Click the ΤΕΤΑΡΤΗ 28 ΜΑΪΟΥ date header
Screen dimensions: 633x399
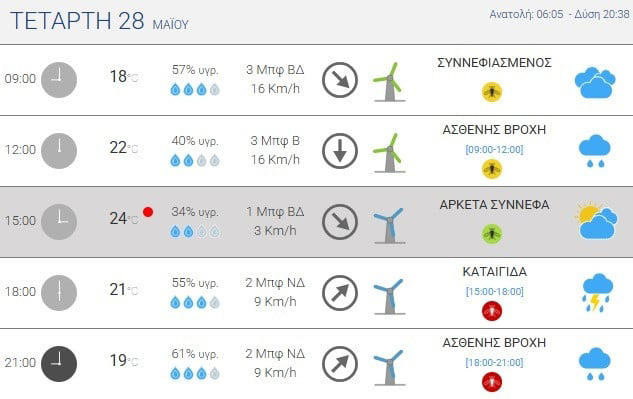point(99,21)
